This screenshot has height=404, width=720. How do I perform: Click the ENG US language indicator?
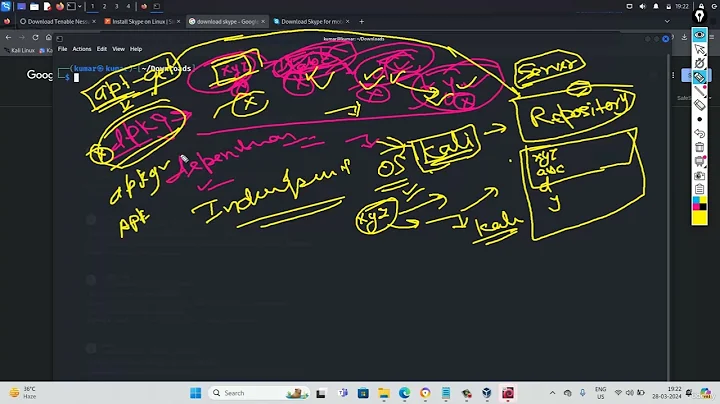pyautogui.click(x=601, y=393)
